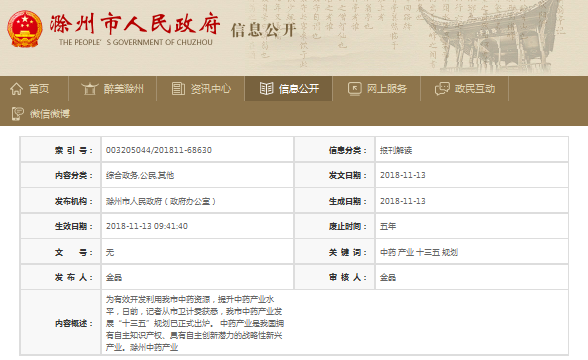The height and width of the screenshot is (360, 588).
Task: Click the 信息分类 label cell
Action: [x=334, y=150]
